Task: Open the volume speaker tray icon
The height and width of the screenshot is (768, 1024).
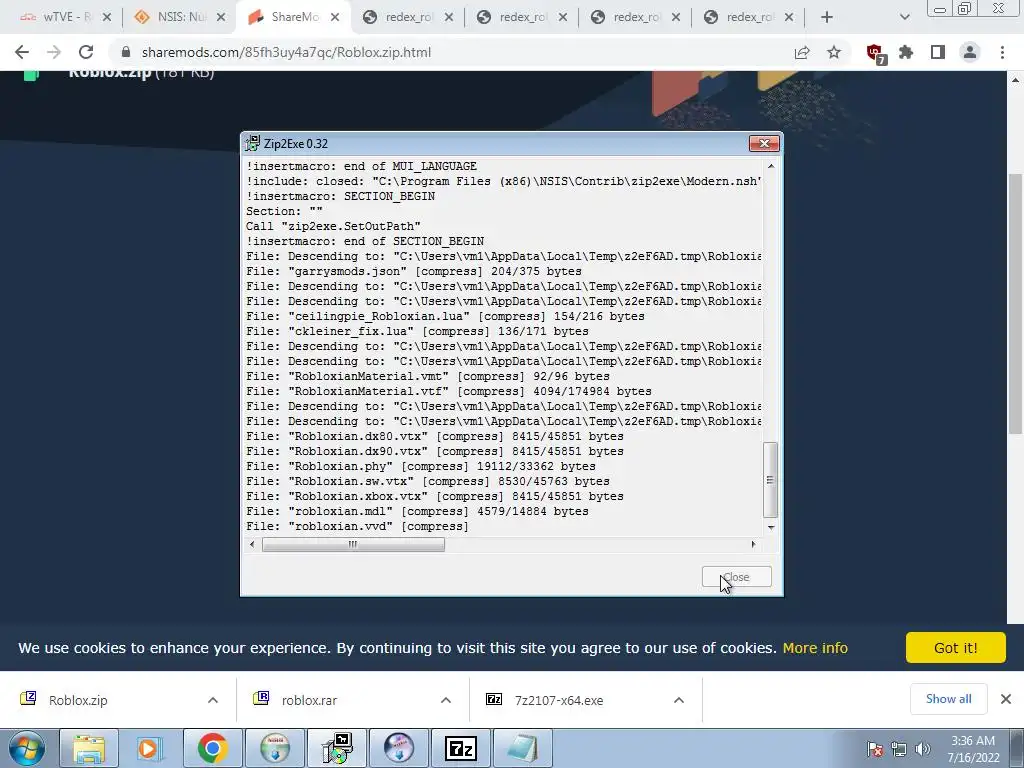Action: coord(922,749)
